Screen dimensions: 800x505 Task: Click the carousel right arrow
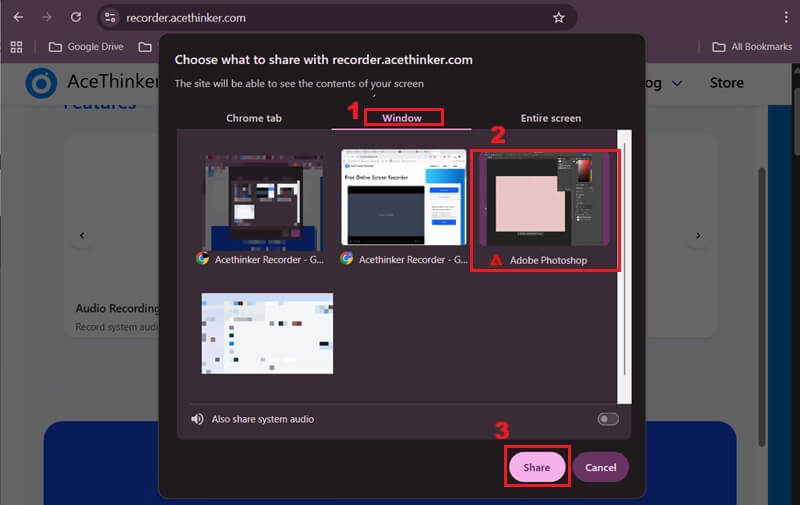pos(697,236)
